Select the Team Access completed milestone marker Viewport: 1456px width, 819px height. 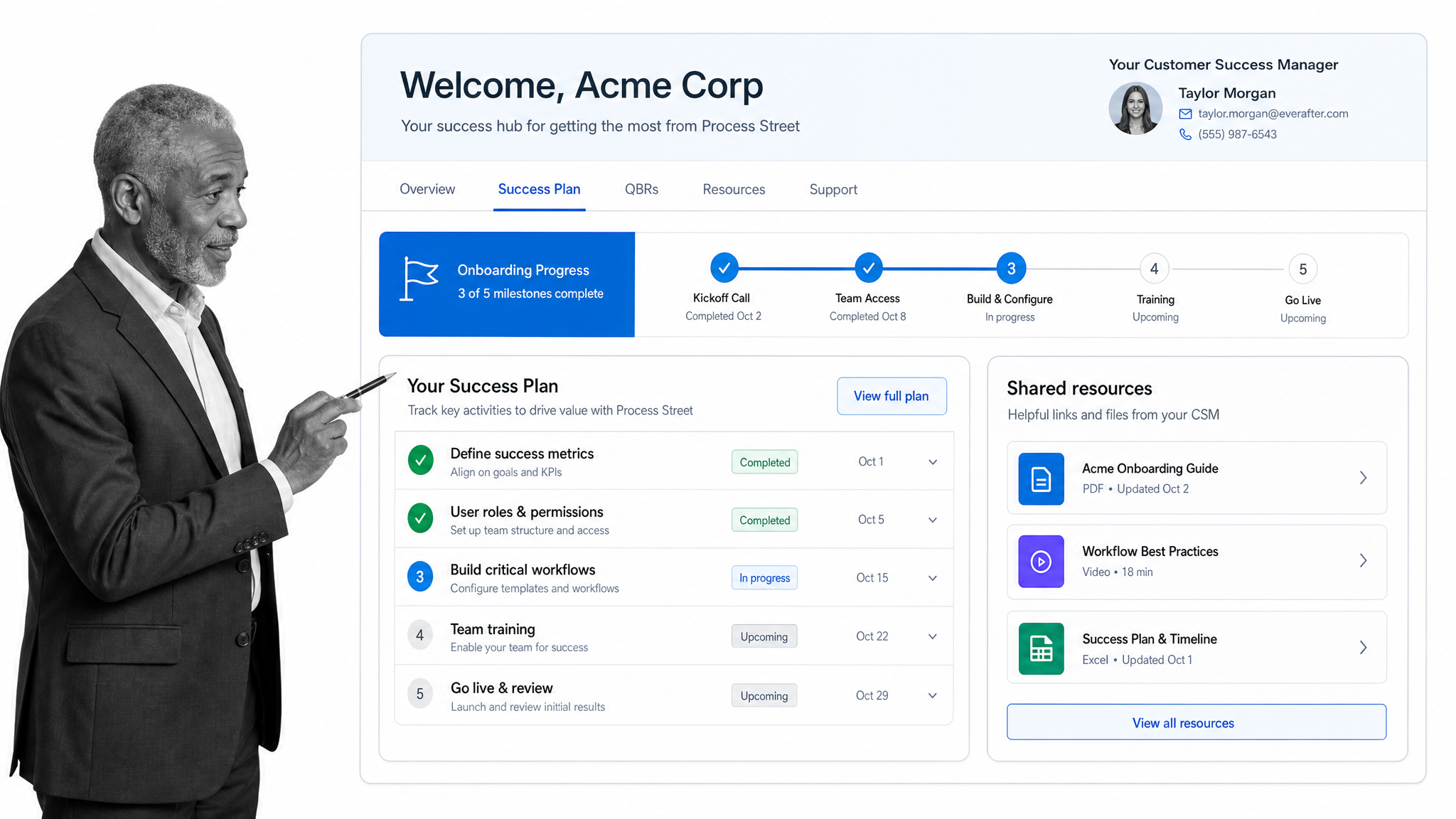click(868, 268)
